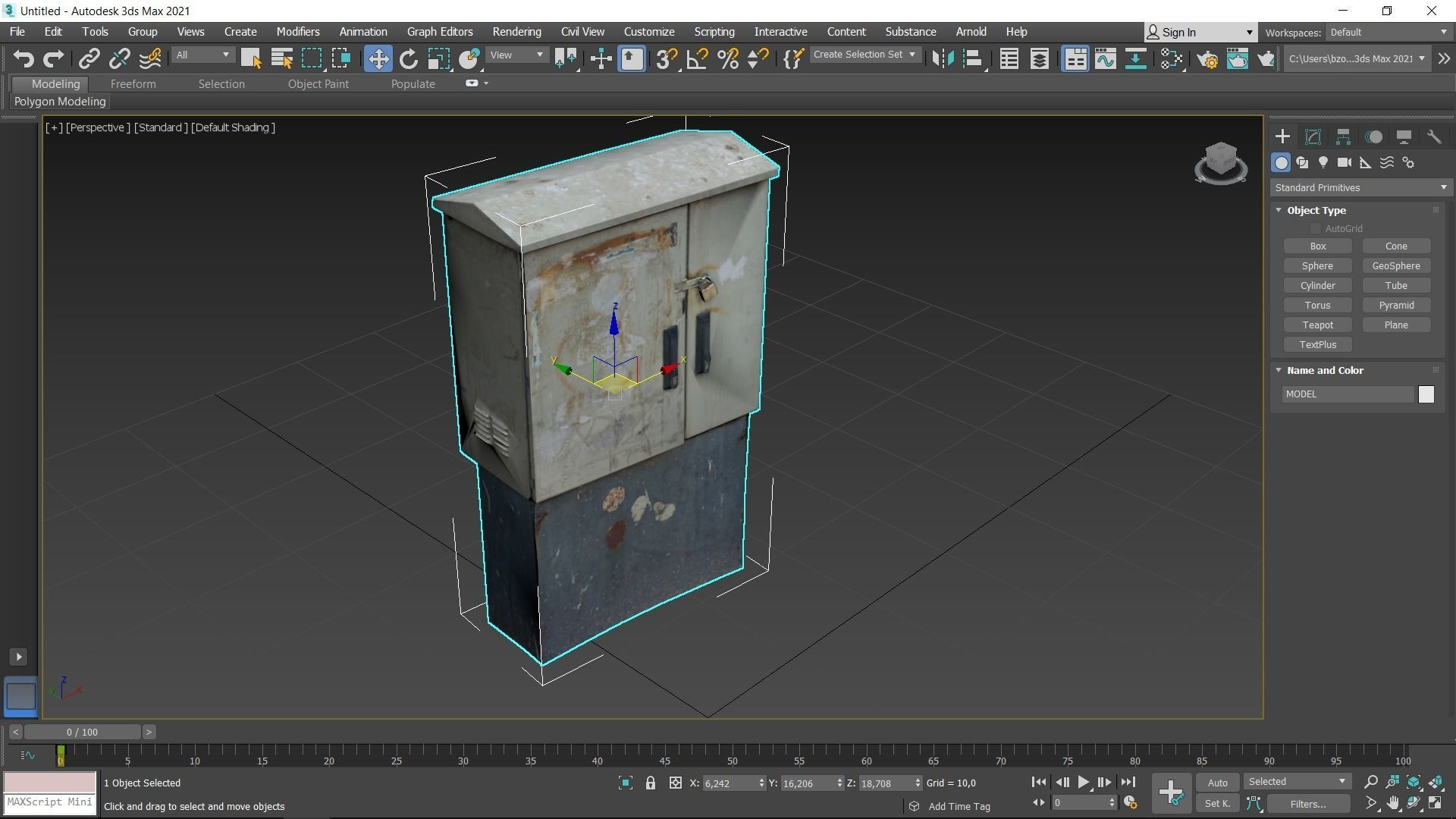Toggle Percent Snap on toolbar
The image size is (1456, 819).
[728, 58]
